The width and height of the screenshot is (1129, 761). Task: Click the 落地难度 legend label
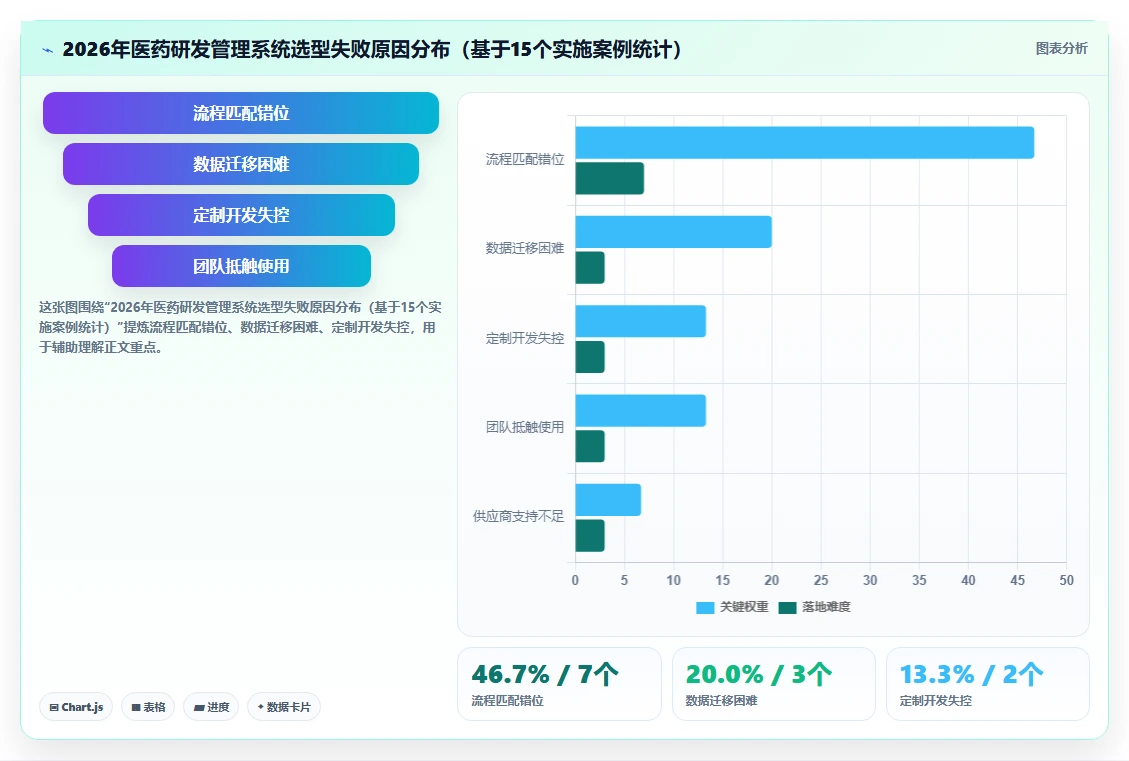[827, 607]
